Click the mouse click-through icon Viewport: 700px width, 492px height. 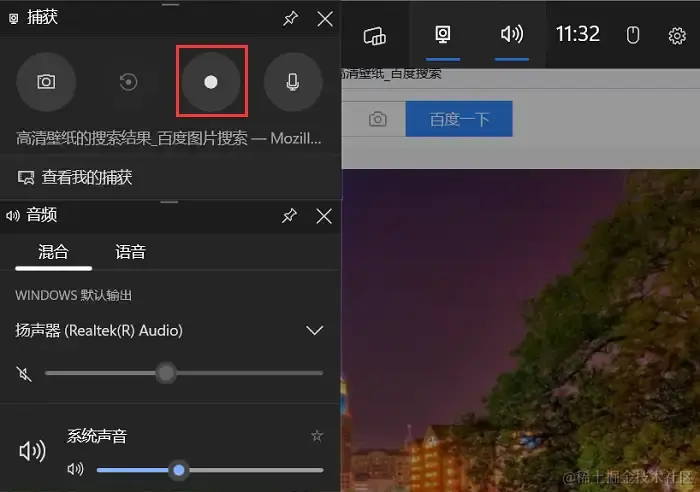(x=633, y=35)
